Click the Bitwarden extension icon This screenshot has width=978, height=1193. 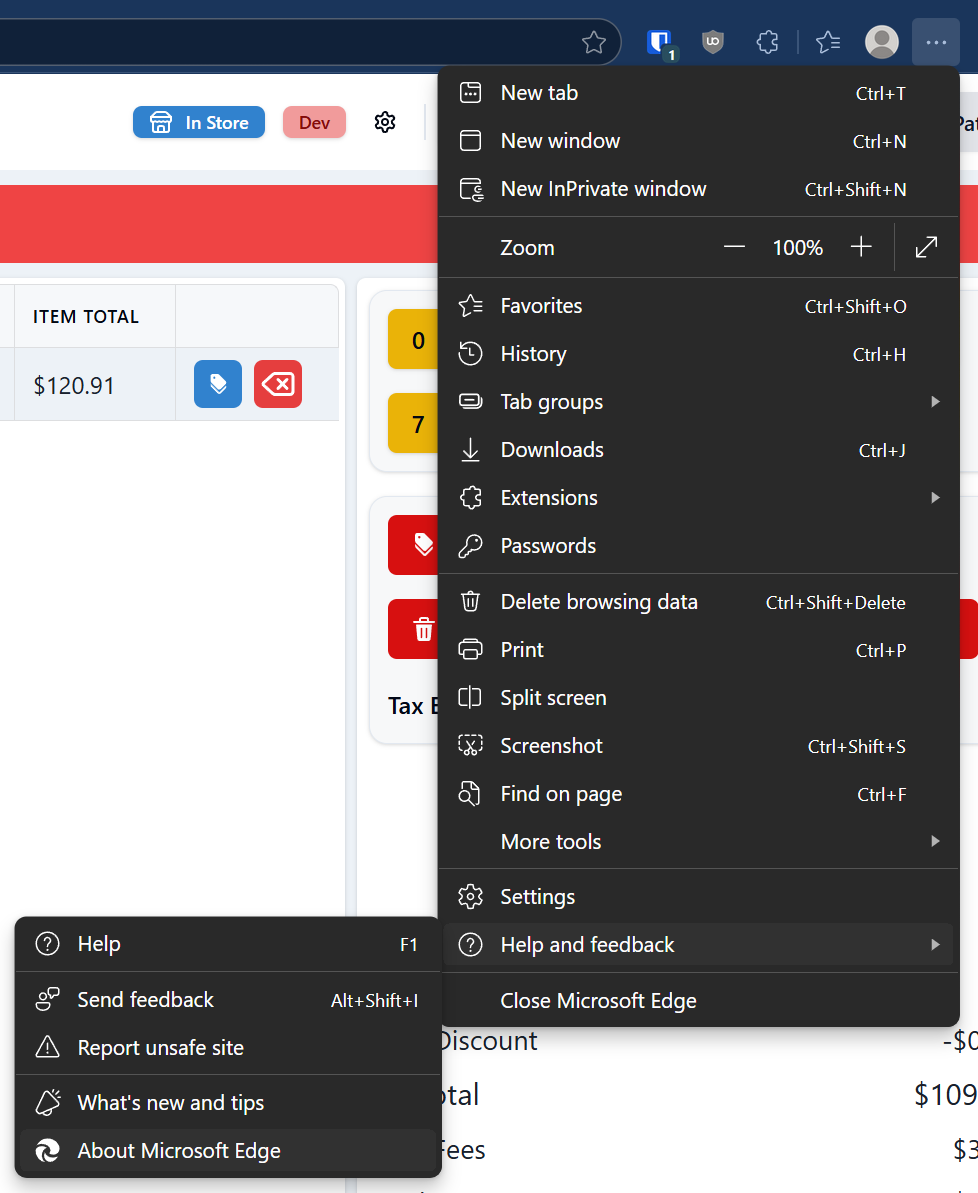659,42
